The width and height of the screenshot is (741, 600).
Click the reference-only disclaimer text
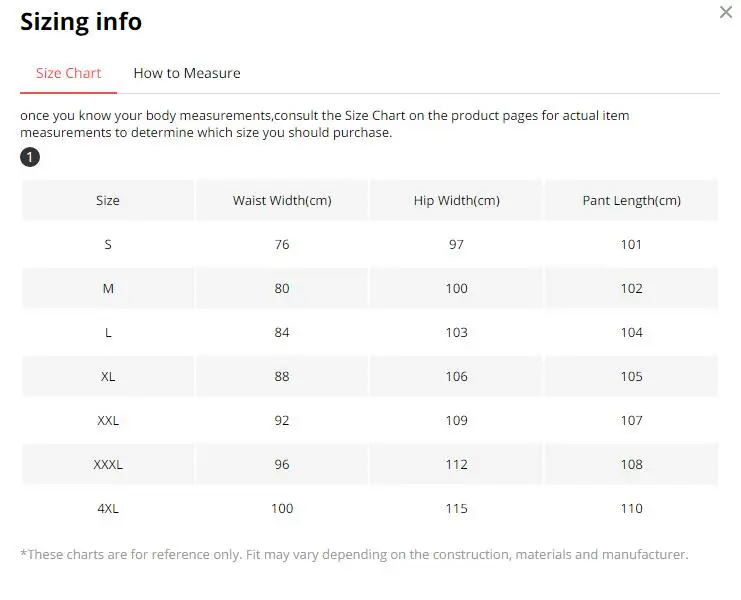354,554
